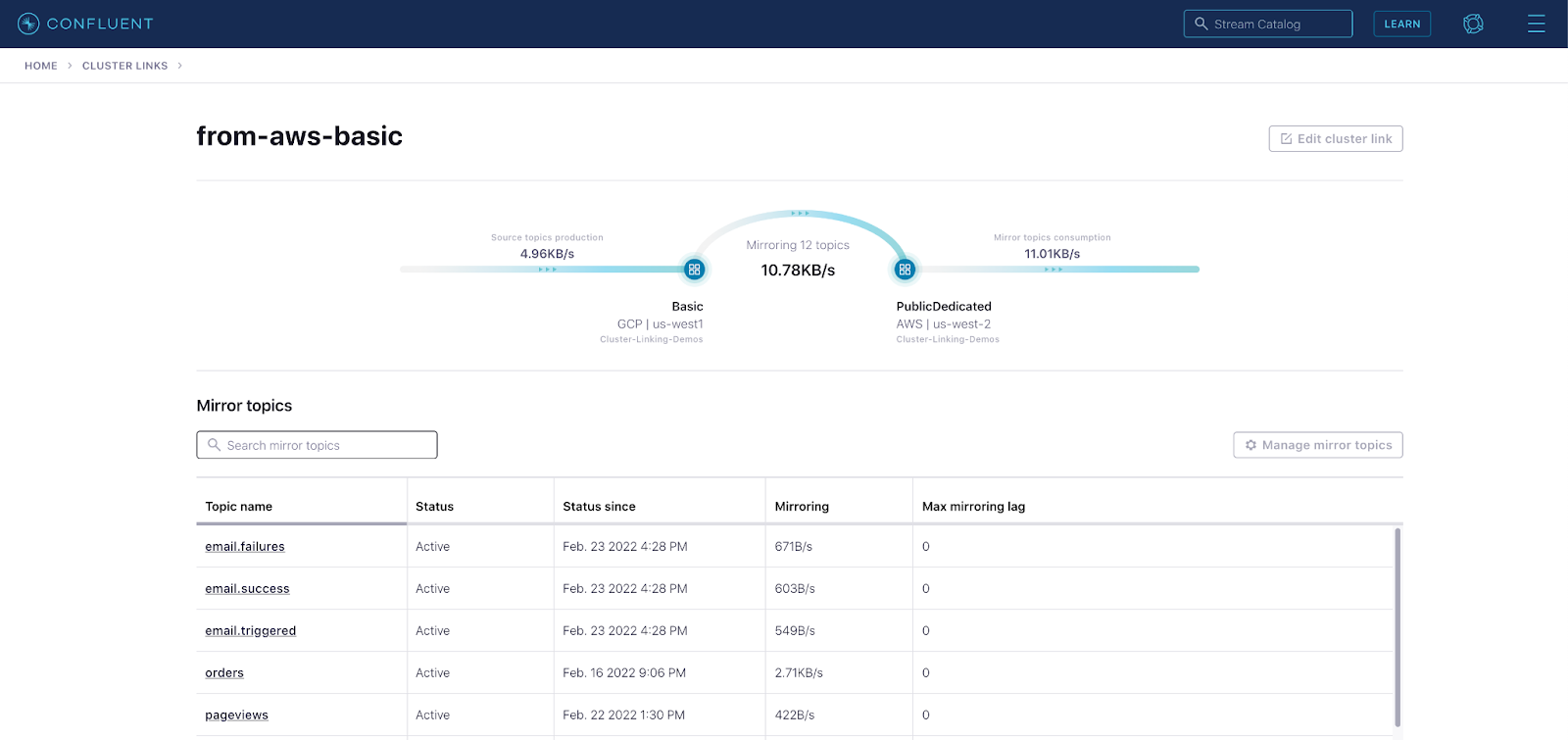The height and width of the screenshot is (740, 1568).
Task: Go to HOME breadcrumb
Action: coord(41,66)
